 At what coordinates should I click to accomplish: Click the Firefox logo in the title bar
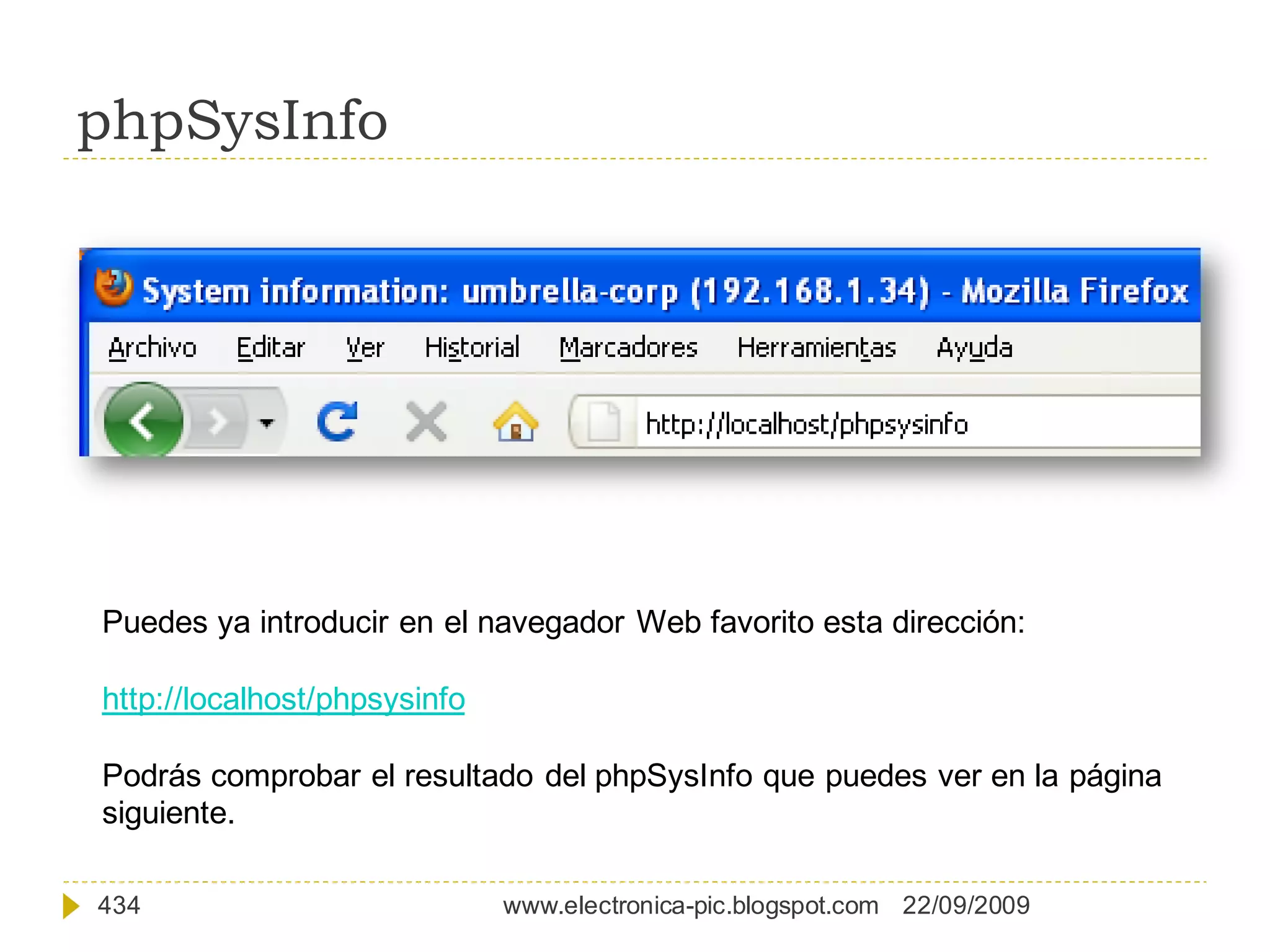point(113,288)
